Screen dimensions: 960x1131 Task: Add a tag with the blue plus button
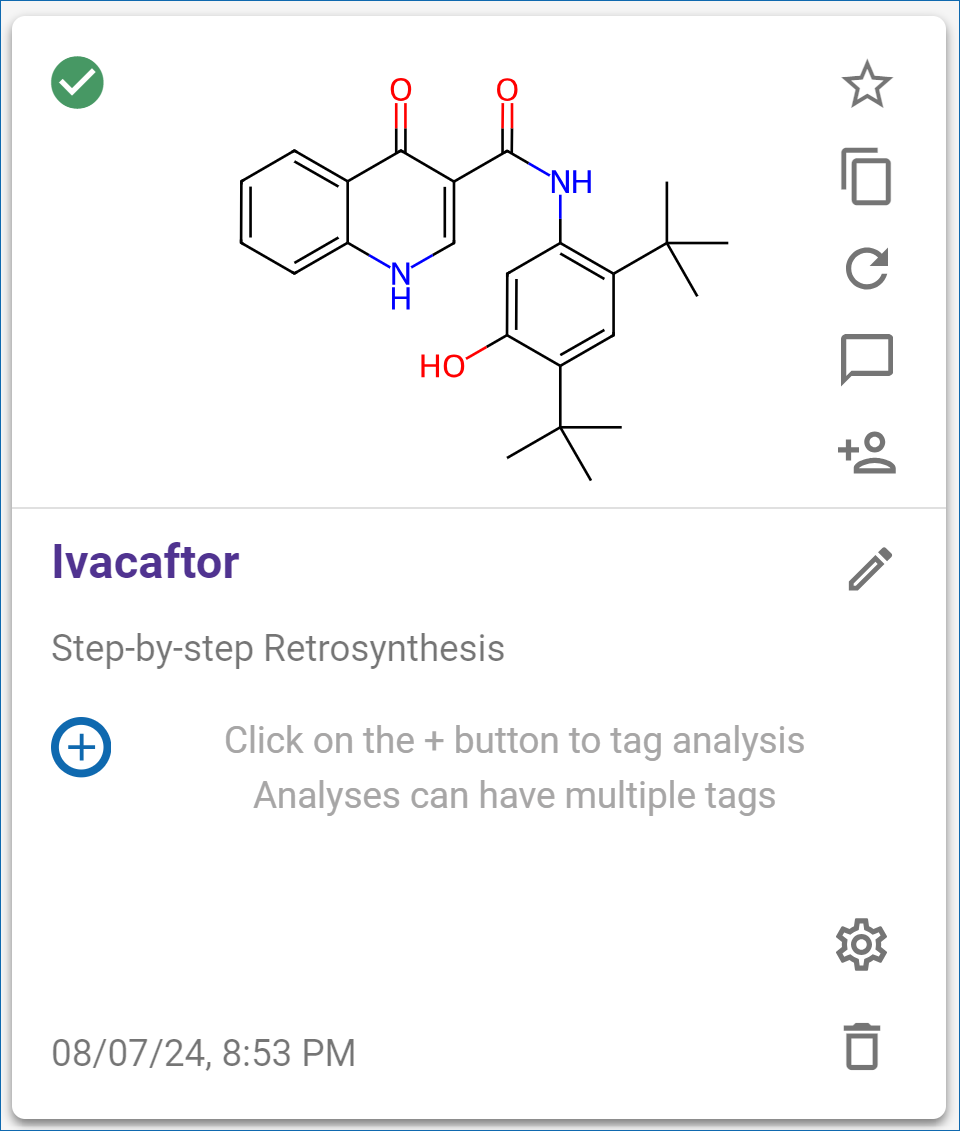point(81,747)
